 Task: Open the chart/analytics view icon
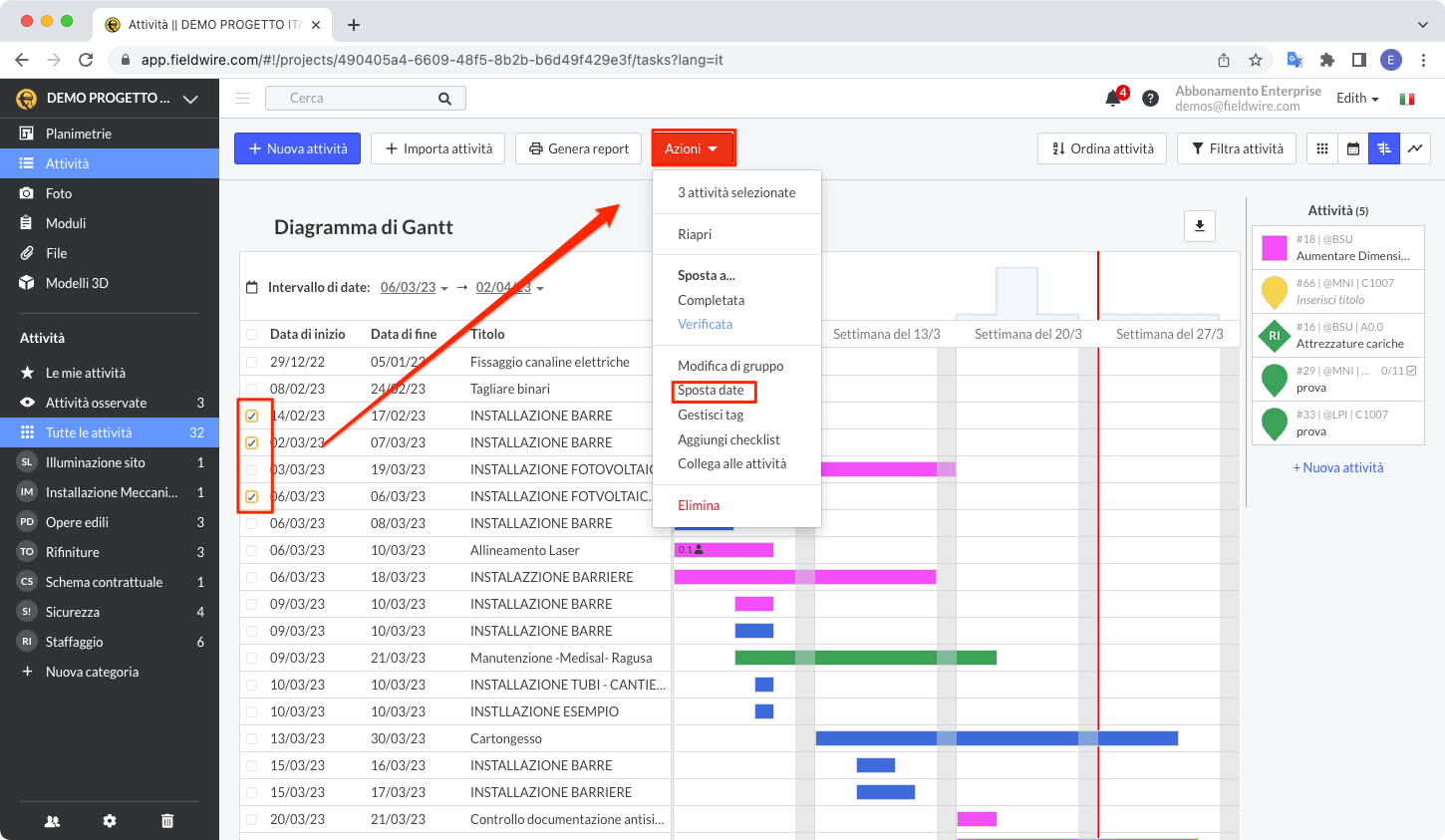[x=1415, y=148]
